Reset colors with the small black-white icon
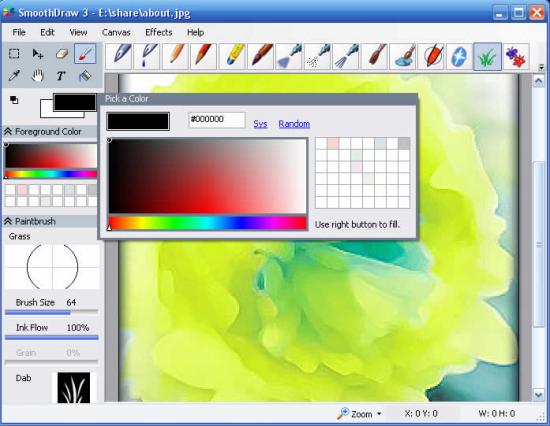The height and width of the screenshot is (426, 550). pyautogui.click(x=14, y=100)
